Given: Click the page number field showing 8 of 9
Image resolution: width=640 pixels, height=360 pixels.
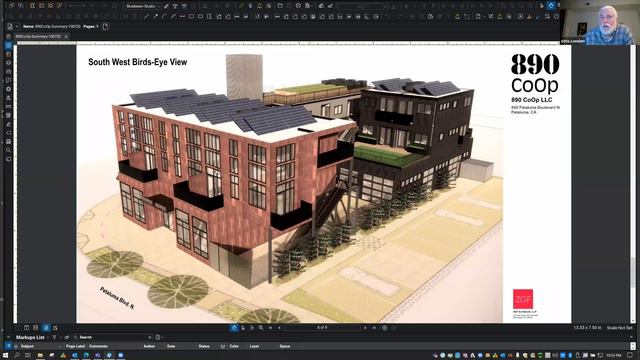Looking at the screenshot, I should point(322,328).
